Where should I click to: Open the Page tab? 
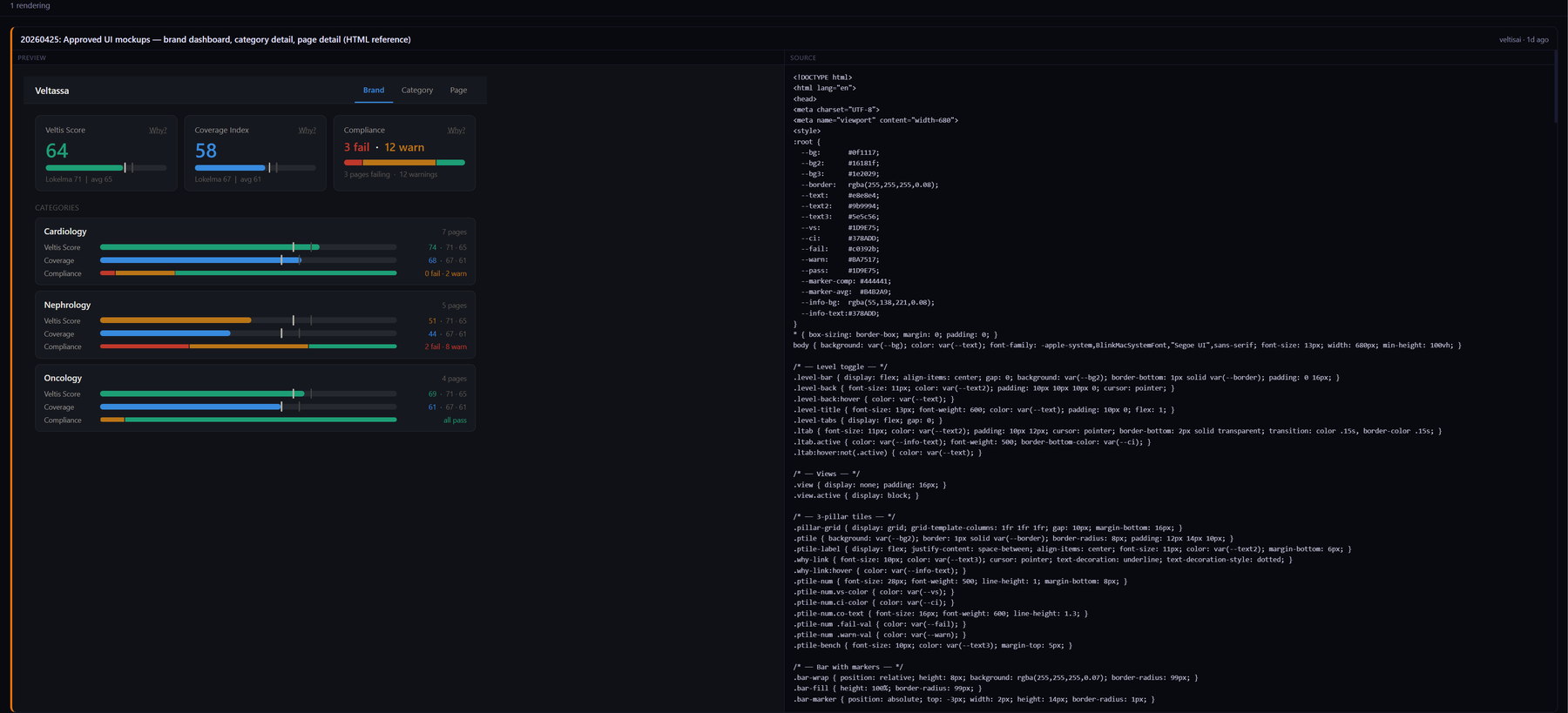pyautogui.click(x=458, y=91)
